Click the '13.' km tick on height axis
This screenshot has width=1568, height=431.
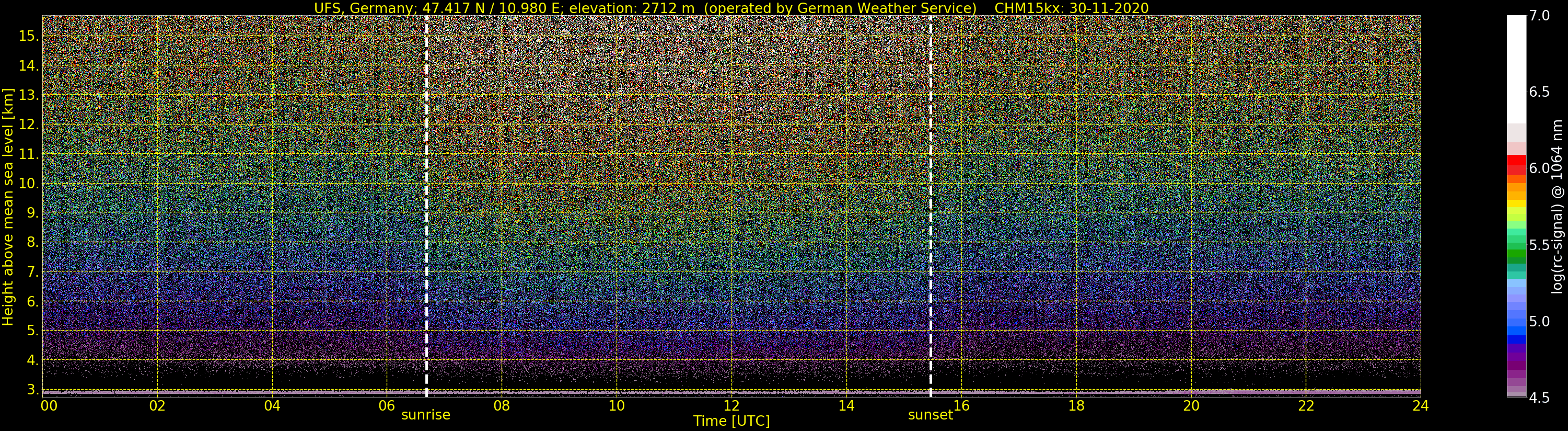click(x=29, y=95)
